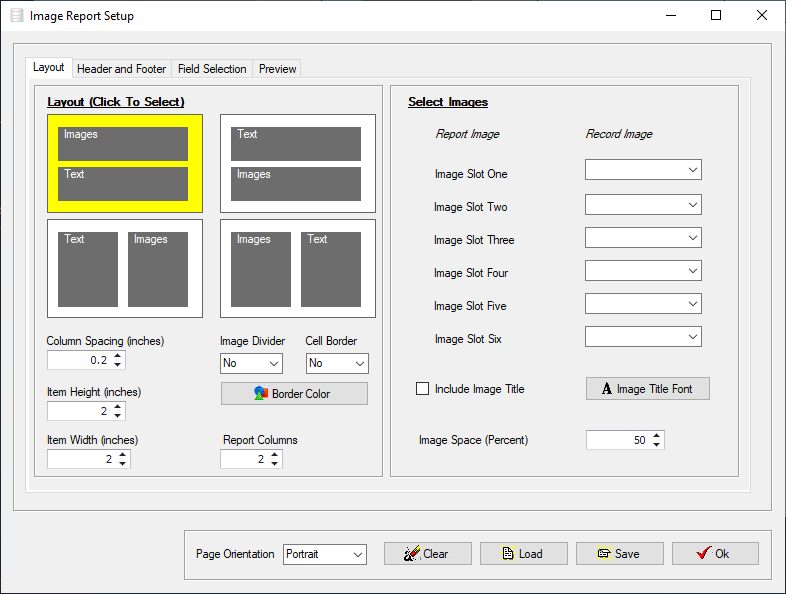Viewport: 786px width, 594px height.
Task: Click the Column Spacing input field
Action: [80, 360]
